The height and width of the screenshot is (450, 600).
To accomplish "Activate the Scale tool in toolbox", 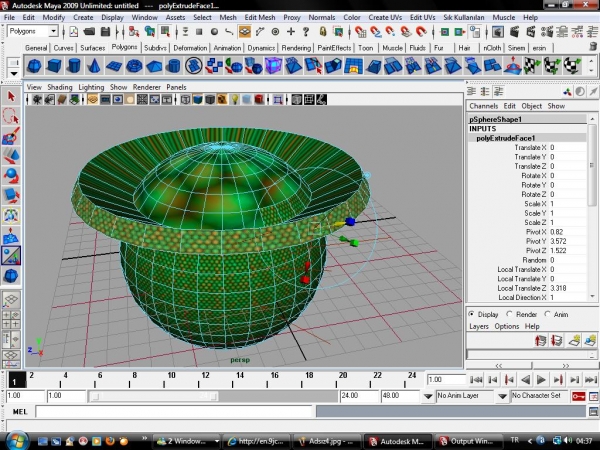I will (11, 196).
